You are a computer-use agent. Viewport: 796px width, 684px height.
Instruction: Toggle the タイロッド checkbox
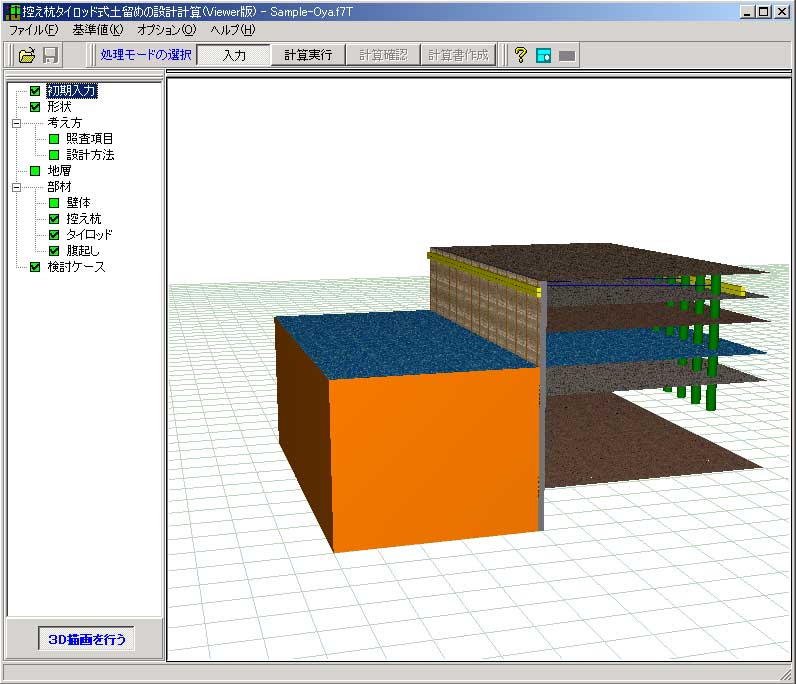pos(54,235)
